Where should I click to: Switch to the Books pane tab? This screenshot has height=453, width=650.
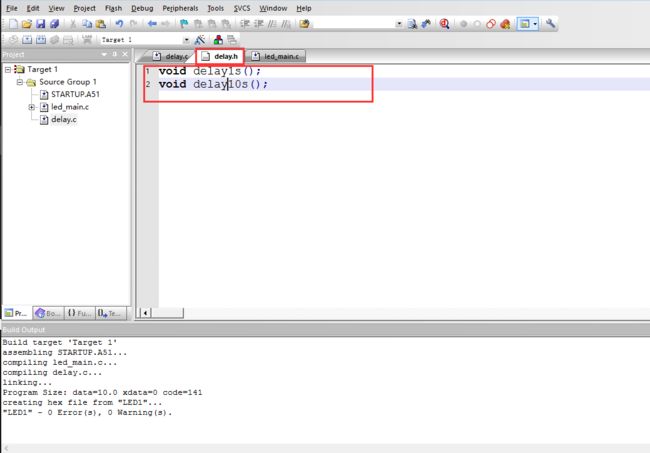coord(49,313)
